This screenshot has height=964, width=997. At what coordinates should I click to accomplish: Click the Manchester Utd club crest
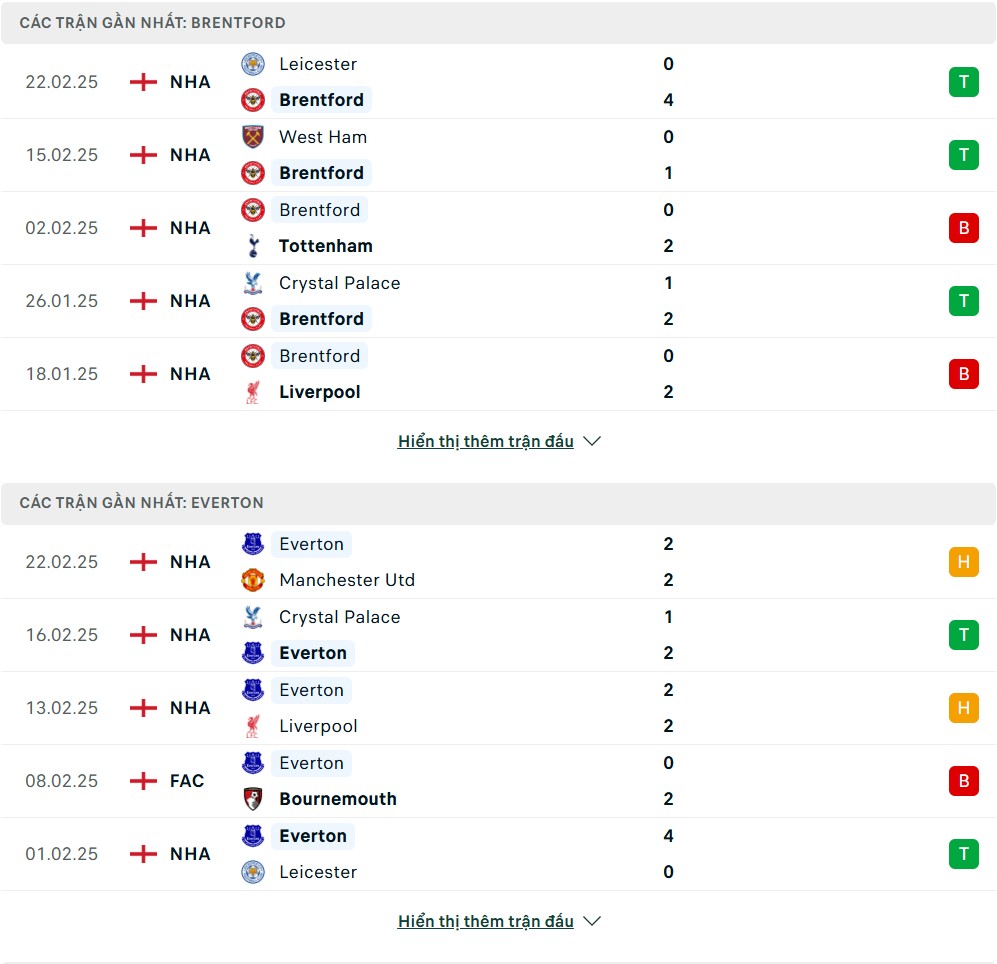pyautogui.click(x=253, y=580)
